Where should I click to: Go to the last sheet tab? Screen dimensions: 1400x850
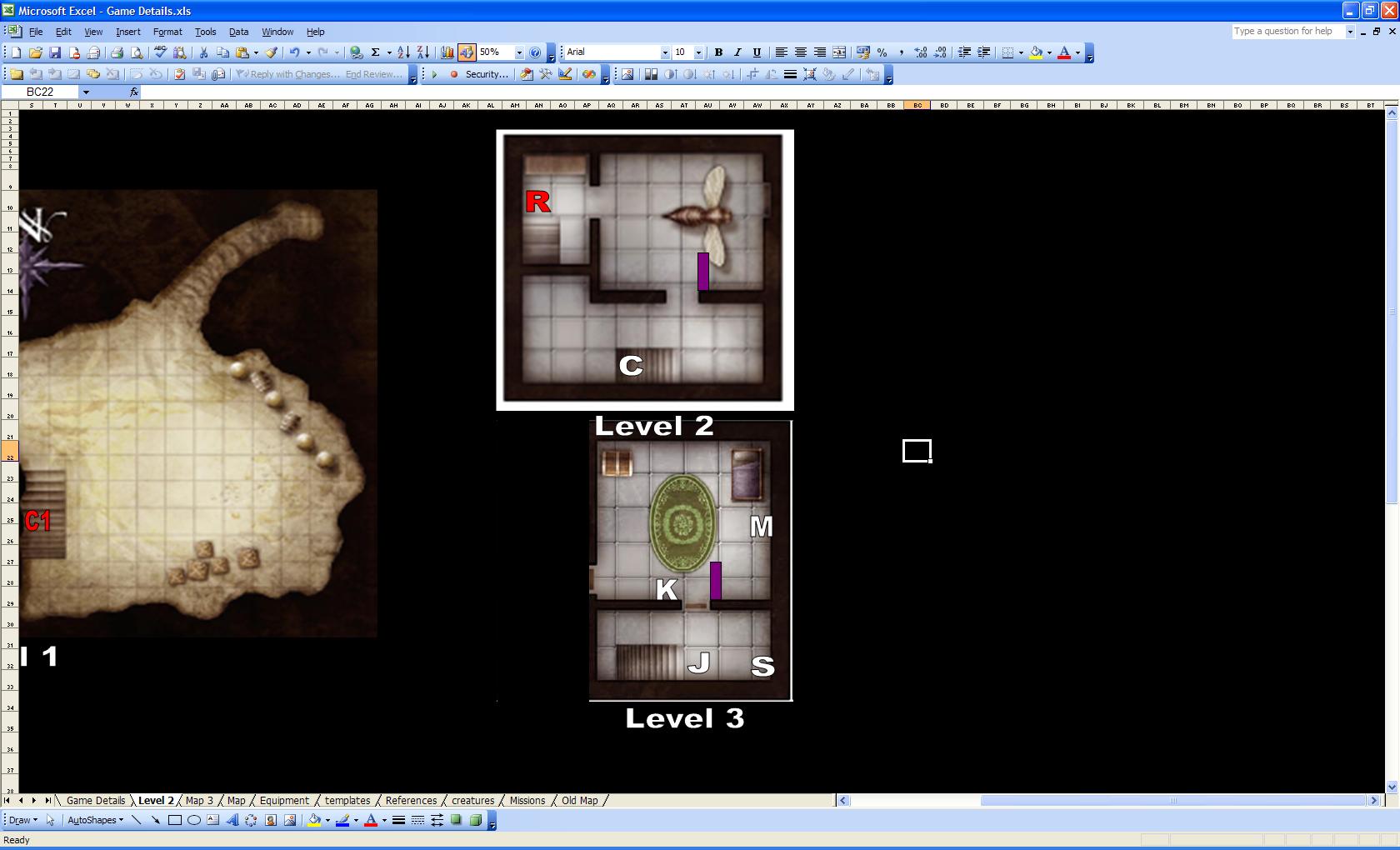click(x=48, y=801)
